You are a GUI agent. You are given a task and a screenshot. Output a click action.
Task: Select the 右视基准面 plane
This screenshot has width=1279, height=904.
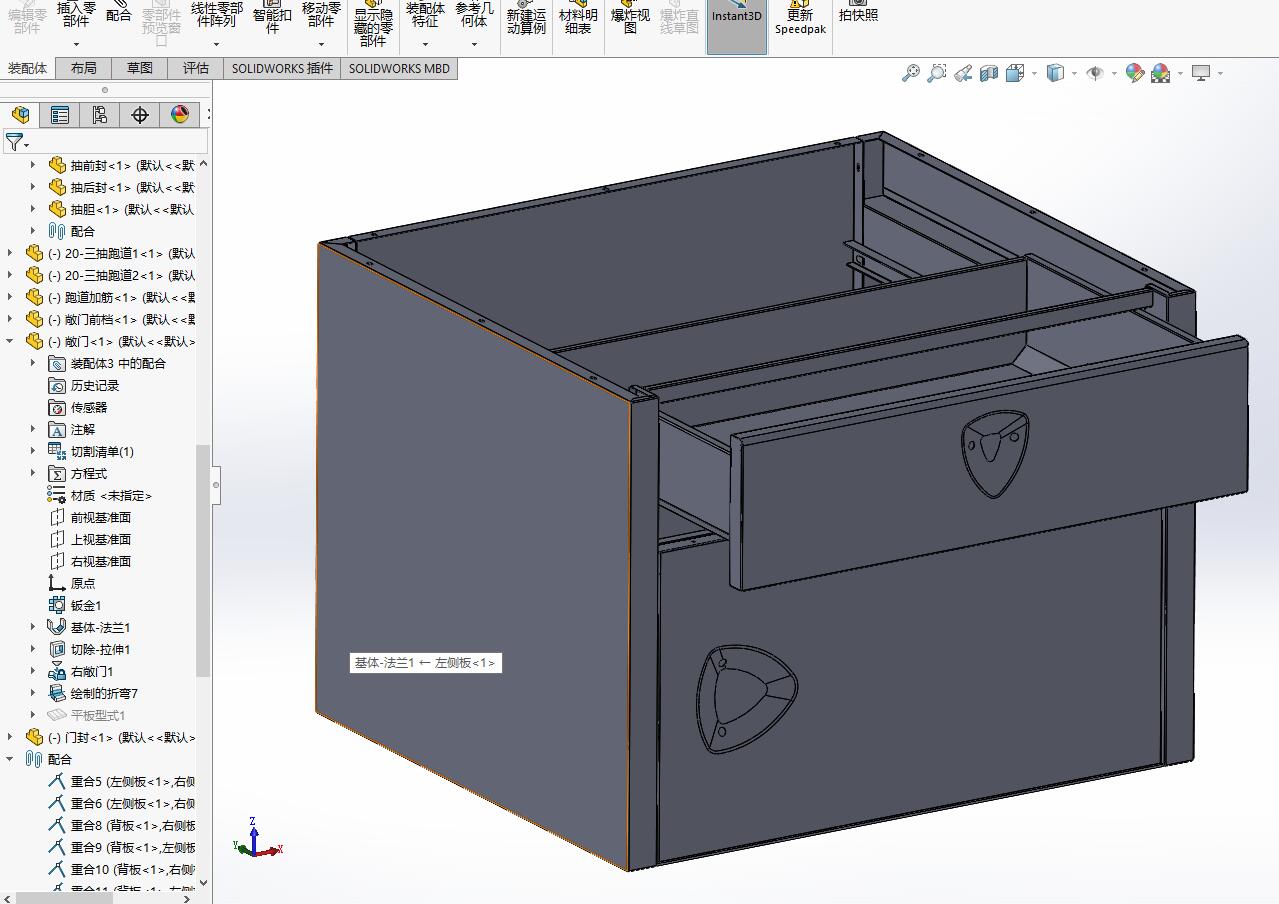pos(90,561)
